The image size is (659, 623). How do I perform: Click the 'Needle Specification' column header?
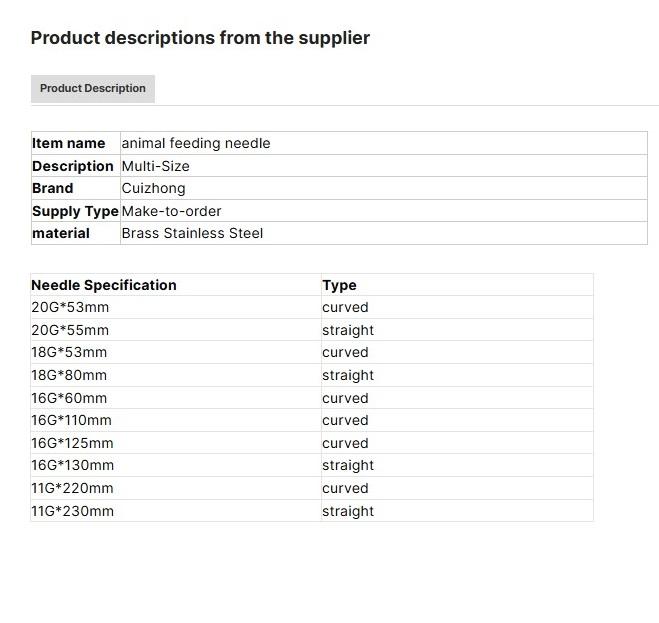(104, 285)
